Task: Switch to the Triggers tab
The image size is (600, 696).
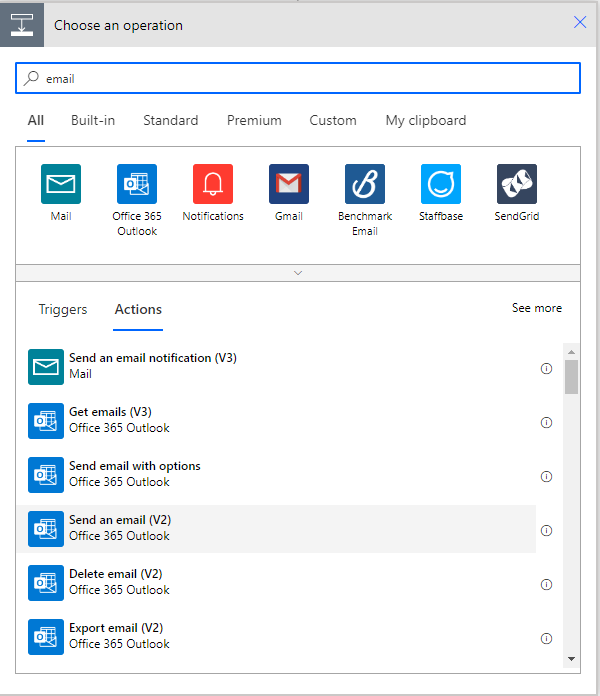Action: (63, 309)
